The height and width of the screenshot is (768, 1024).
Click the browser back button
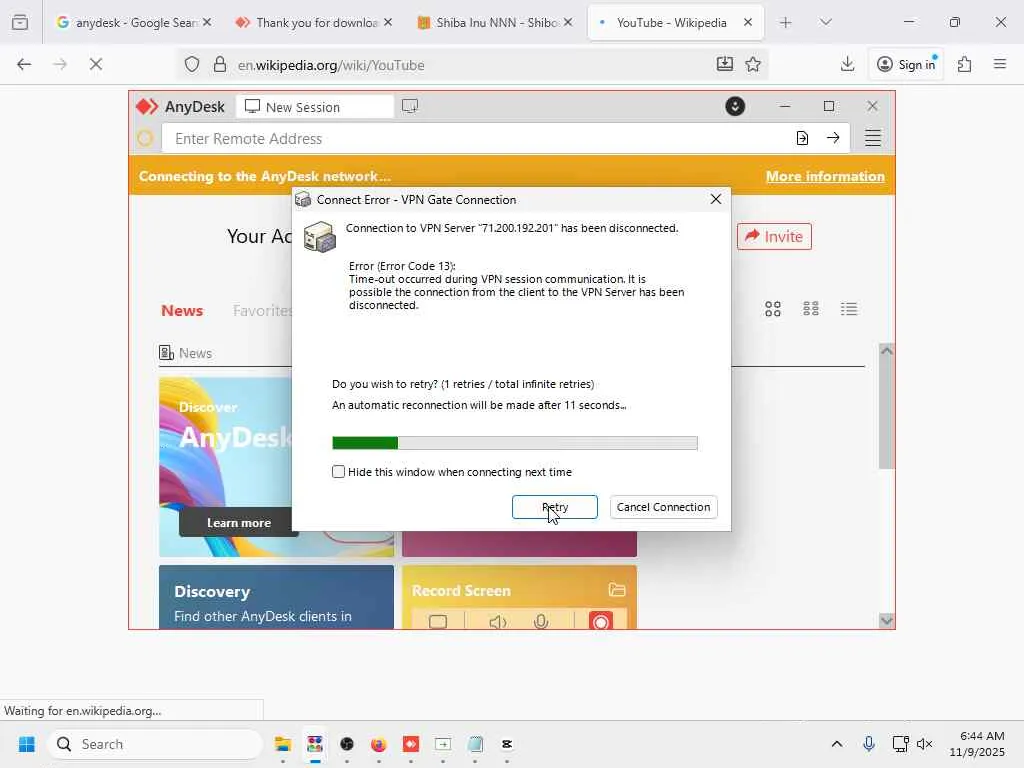(24, 64)
